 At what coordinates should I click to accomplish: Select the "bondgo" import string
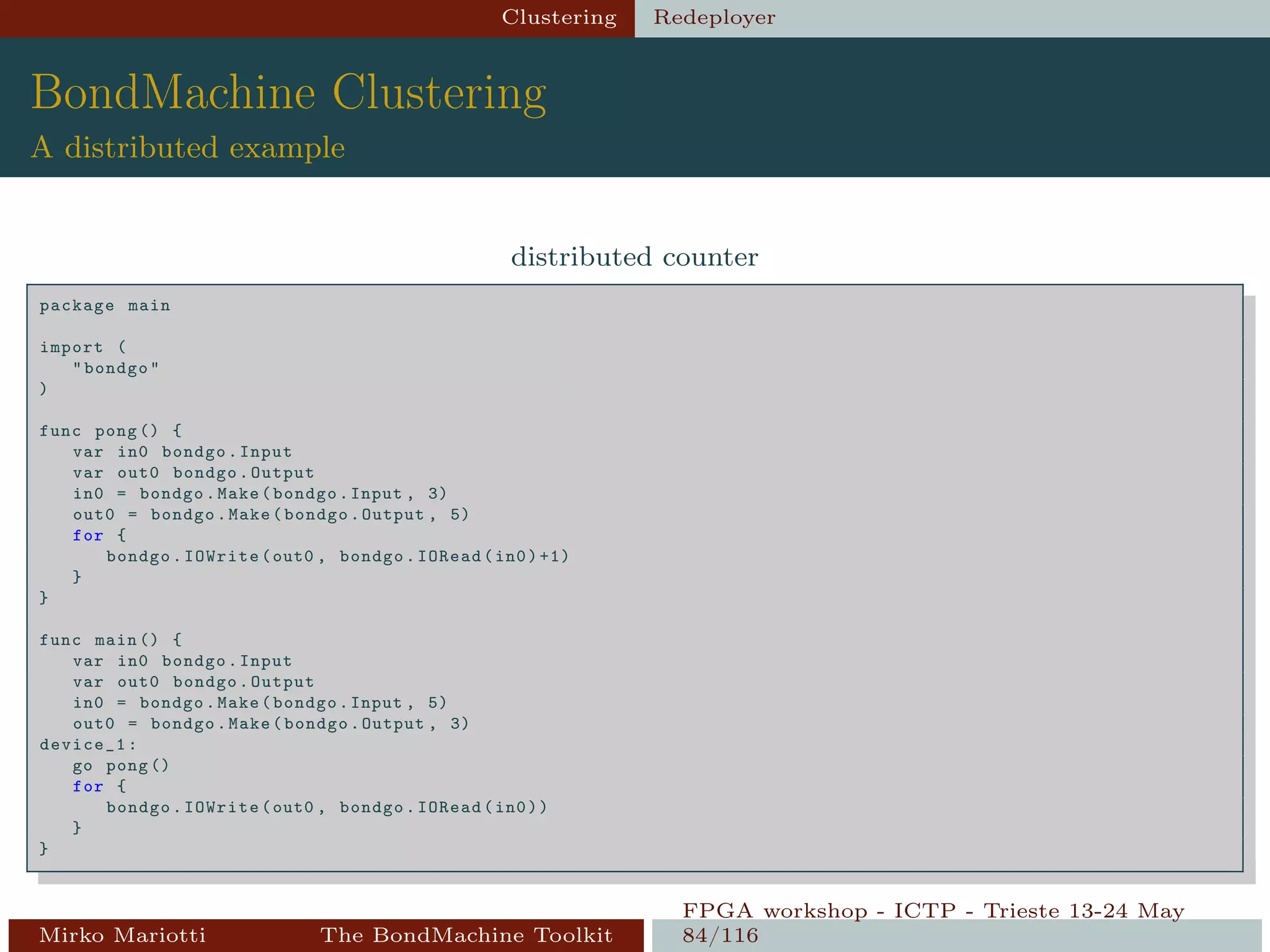click(x=116, y=368)
